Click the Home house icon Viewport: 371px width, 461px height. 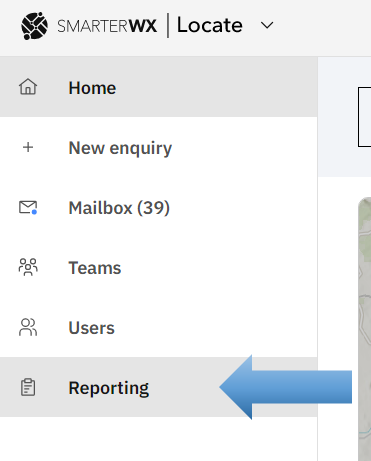coord(28,87)
